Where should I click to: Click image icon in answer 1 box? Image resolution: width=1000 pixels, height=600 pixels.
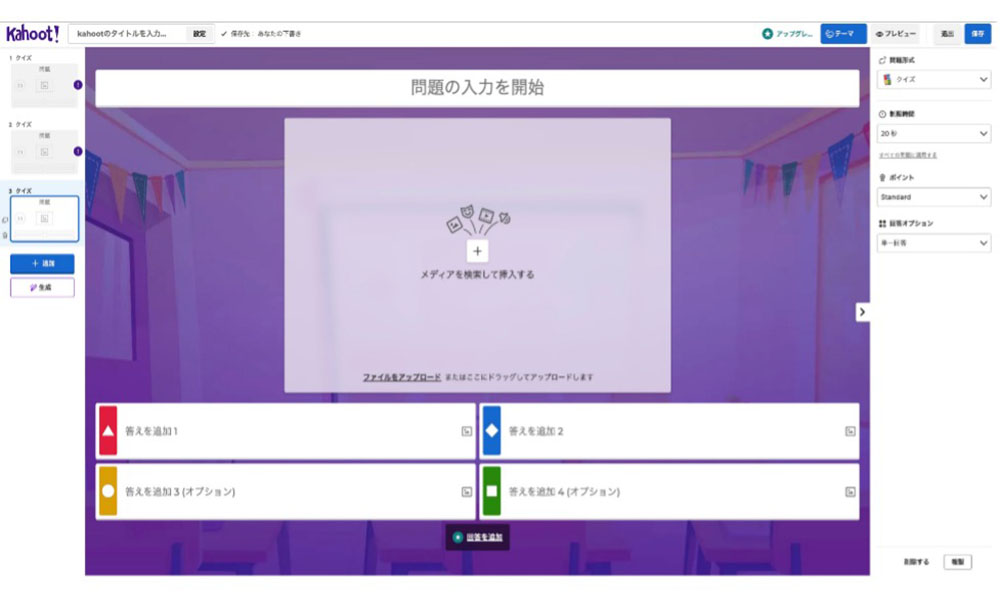pos(466,432)
